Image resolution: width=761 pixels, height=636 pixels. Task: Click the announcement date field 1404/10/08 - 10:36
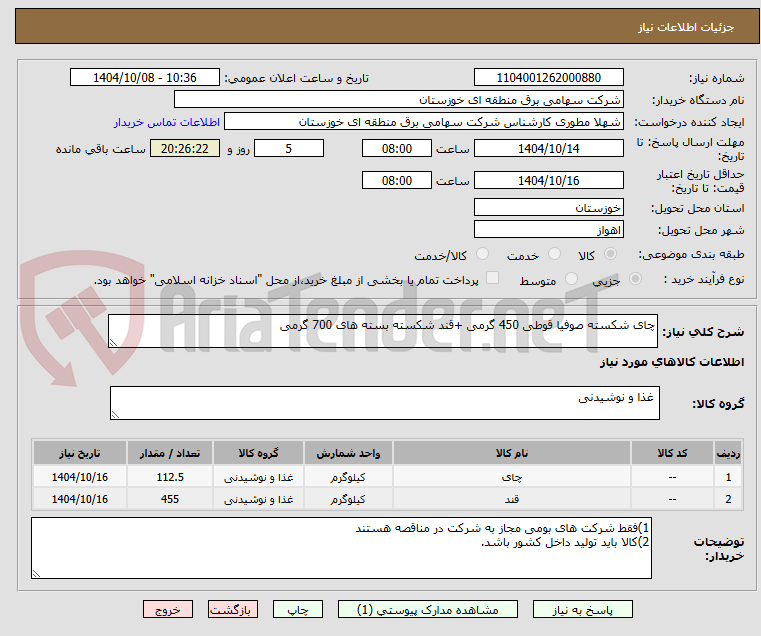click(145, 78)
